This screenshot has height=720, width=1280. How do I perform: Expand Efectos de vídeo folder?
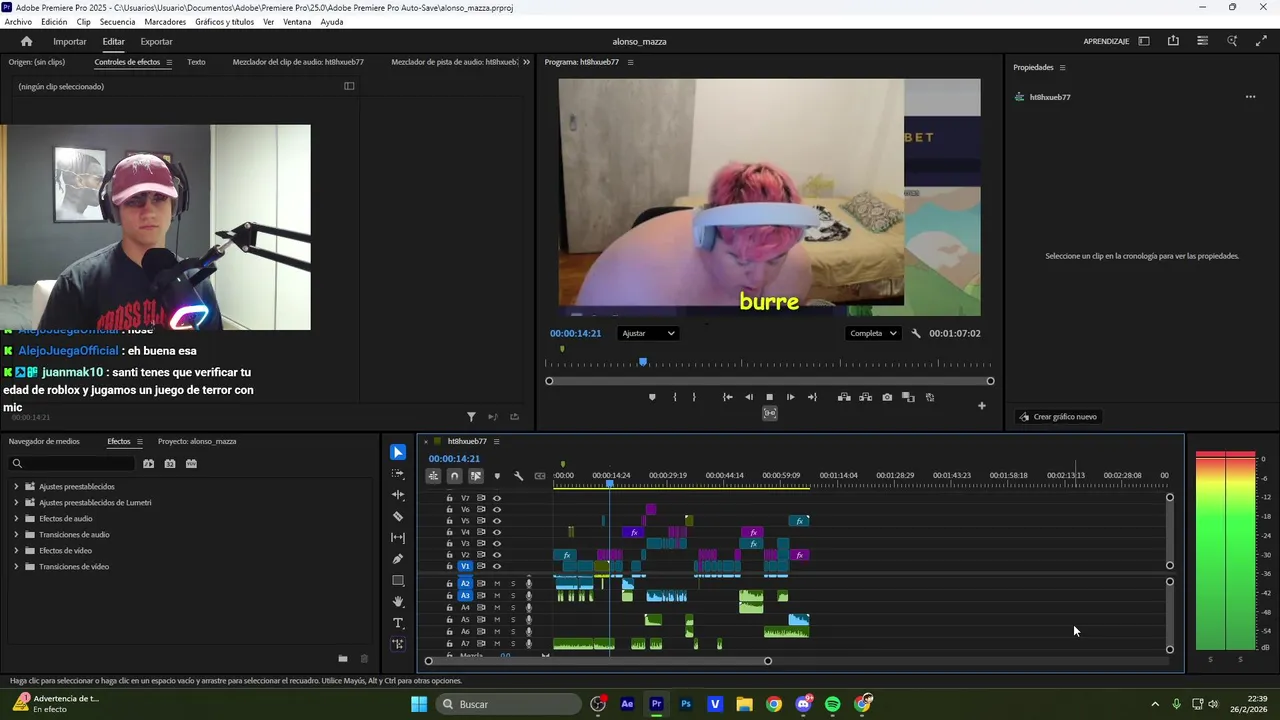(16, 551)
